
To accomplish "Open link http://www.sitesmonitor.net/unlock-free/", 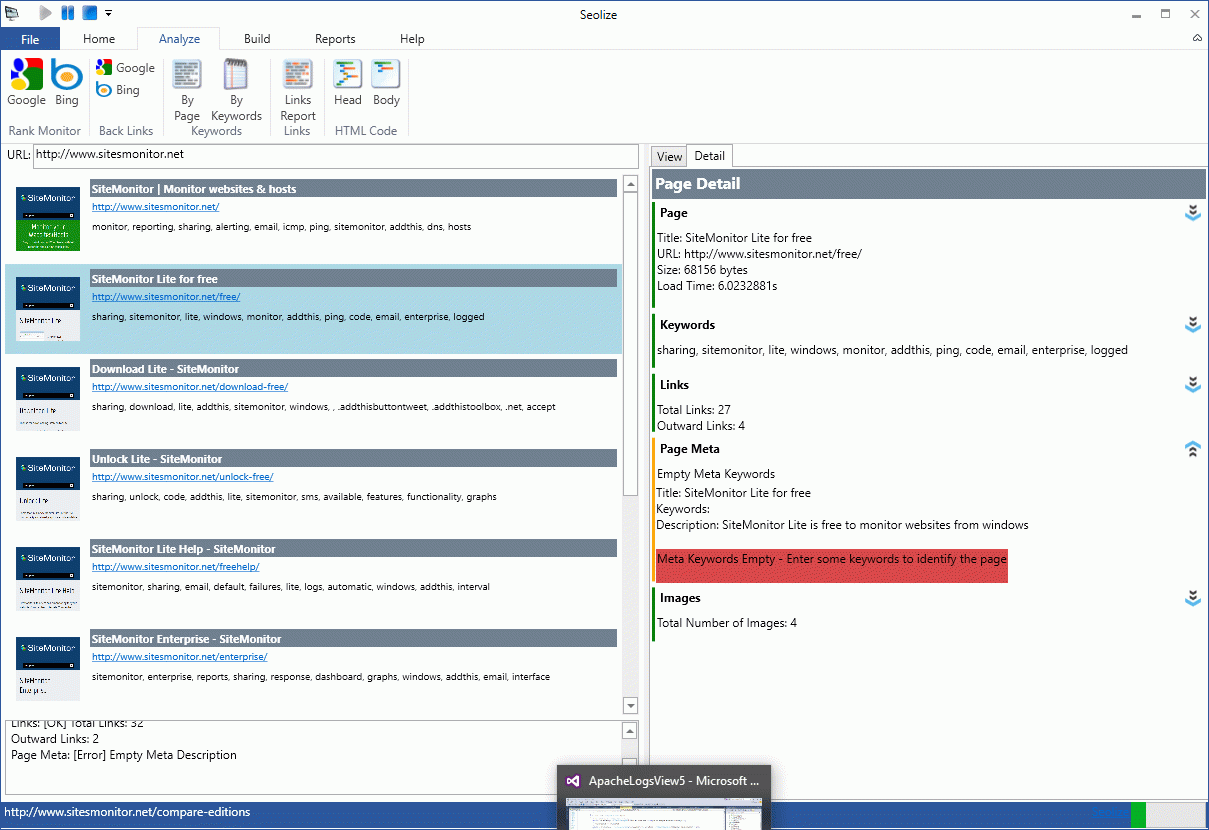I will (182, 477).
